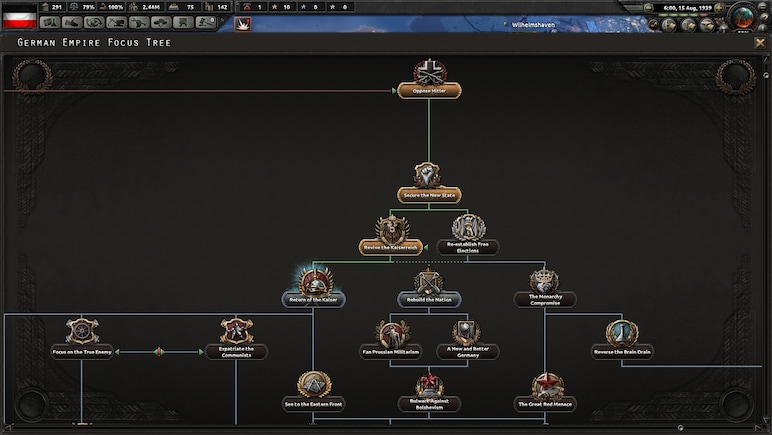Screen dimensions: 772x435
Task: Click the red telephone counter showing 1
Action: pos(253,7)
